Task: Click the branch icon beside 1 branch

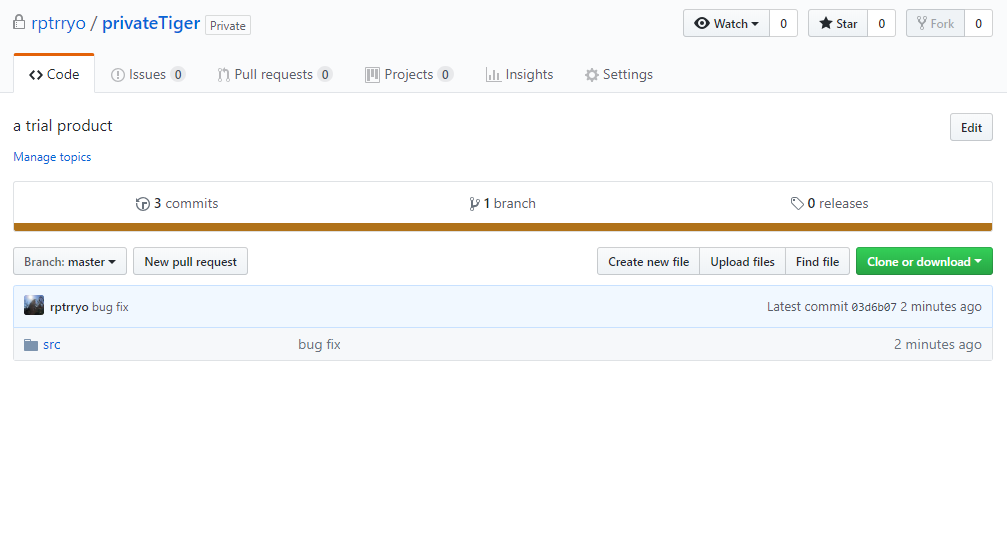Action: pos(474,204)
